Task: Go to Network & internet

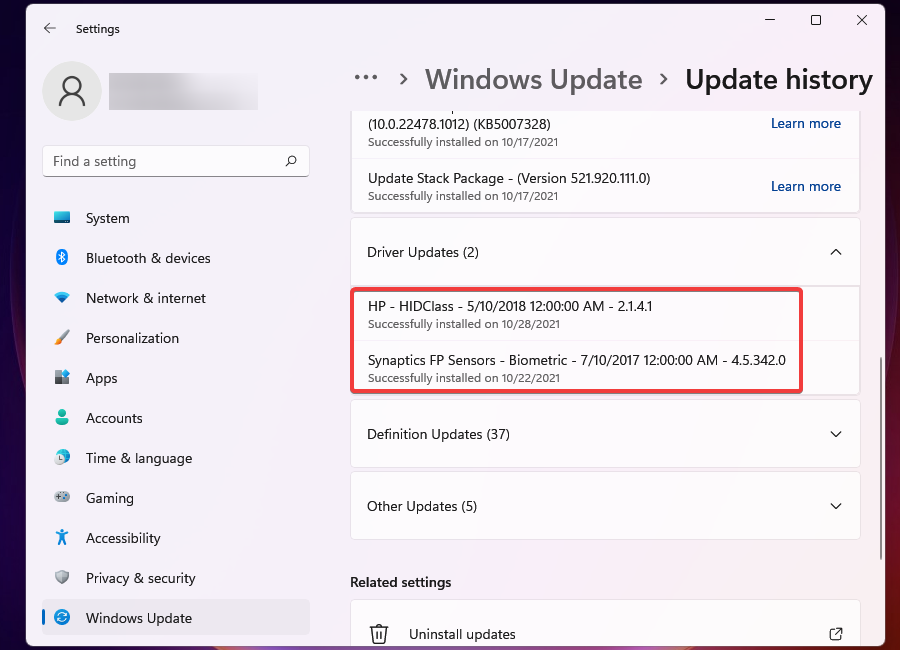Action: click(176, 298)
